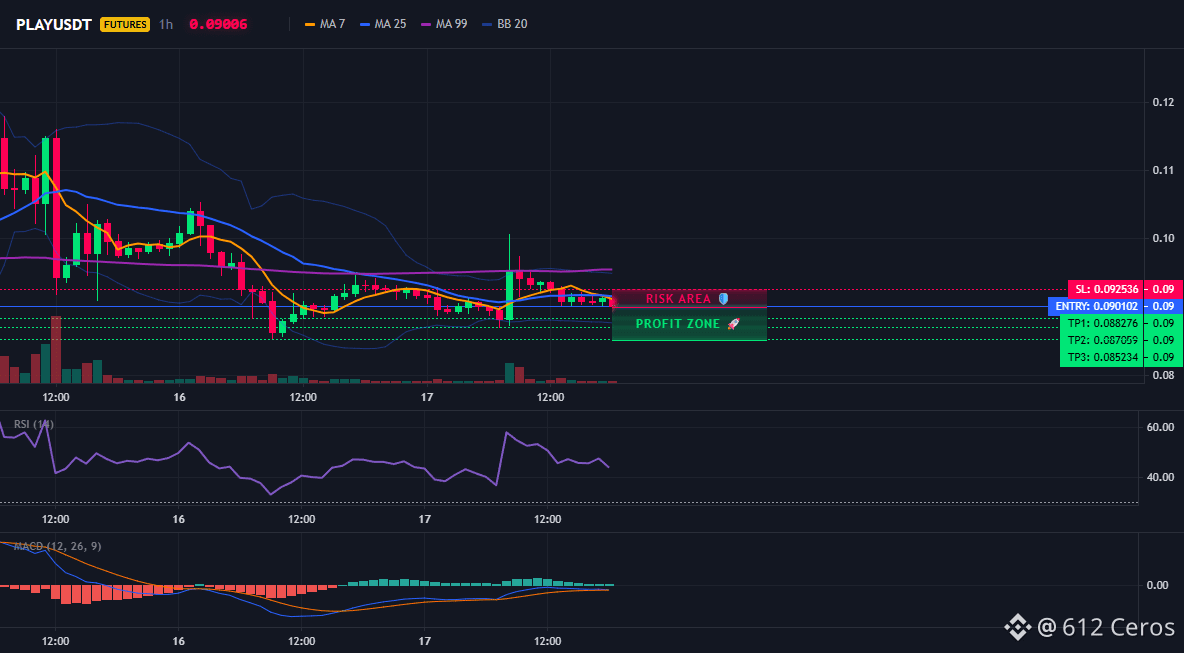Viewport: 1184px width, 653px height.
Task: Click the PLAYUSDT symbol name
Action: pos(54,24)
